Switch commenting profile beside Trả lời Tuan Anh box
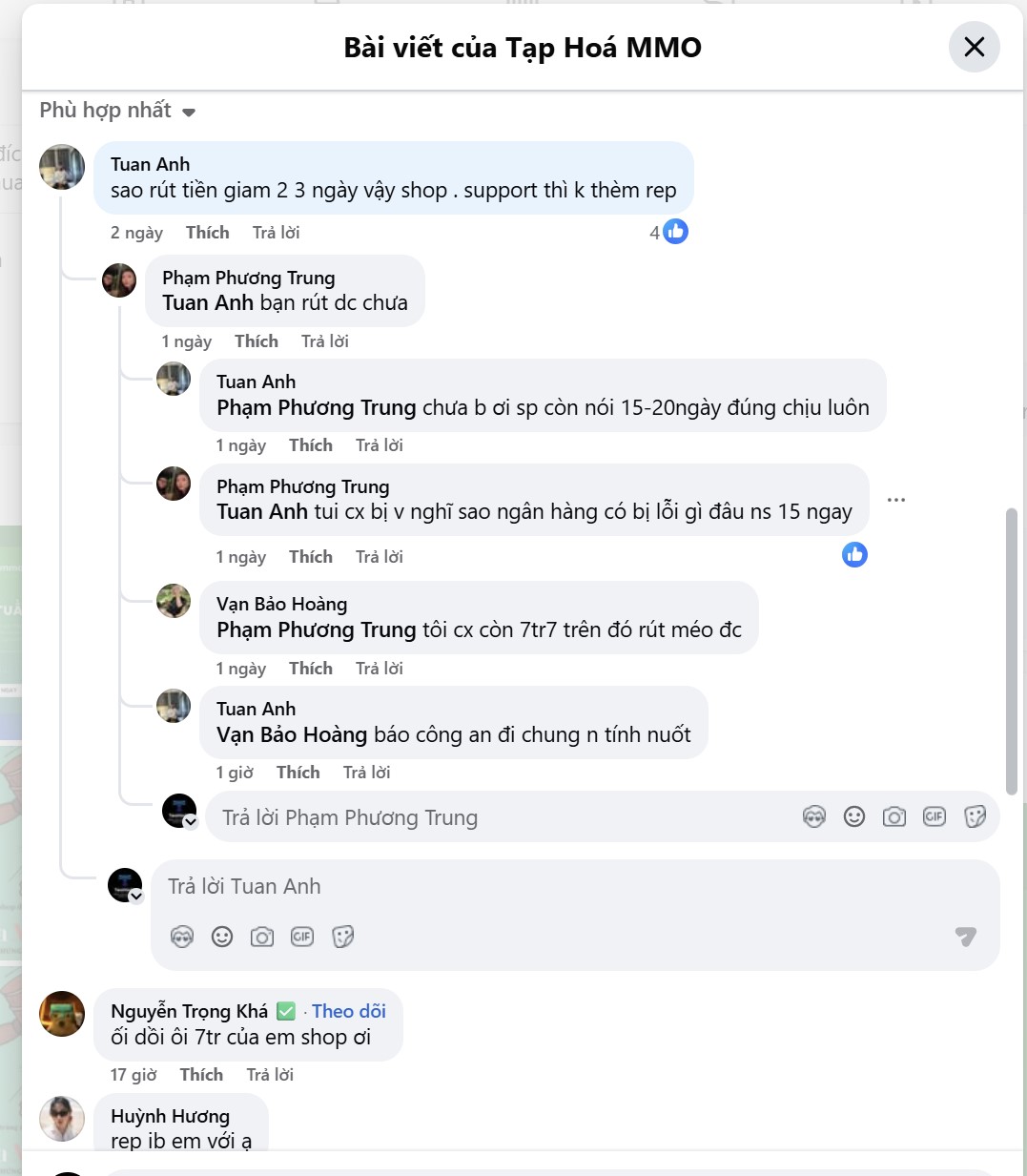Image resolution: width=1027 pixels, height=1176 pixels. (x=135, y=896)
